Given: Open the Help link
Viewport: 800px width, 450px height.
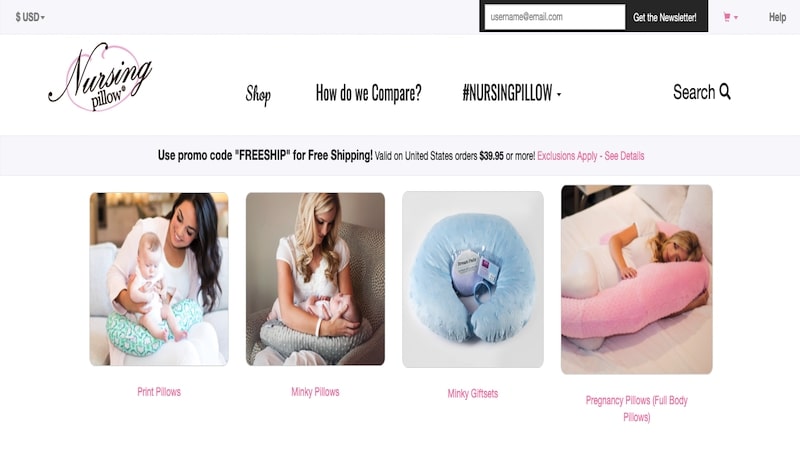Looking at the screenshot, I should [x=778, y=17].
